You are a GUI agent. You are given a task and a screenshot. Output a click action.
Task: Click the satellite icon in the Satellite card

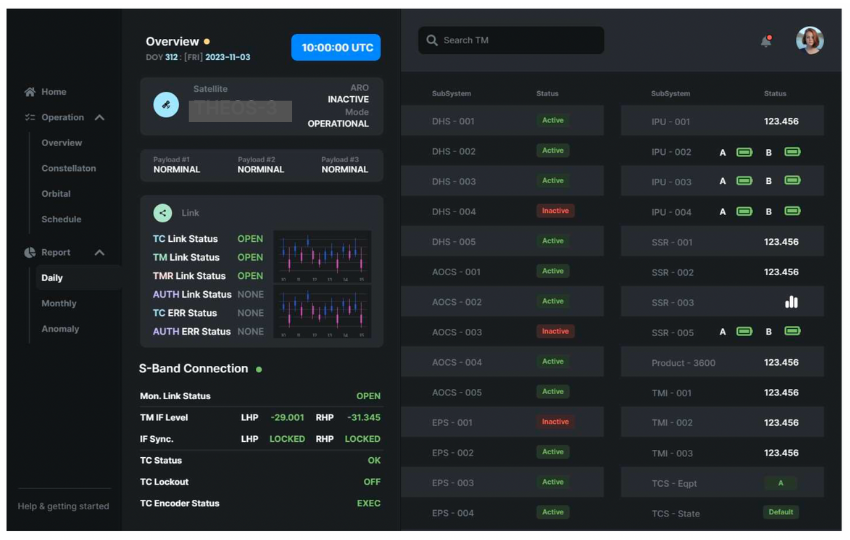[166, 104]
